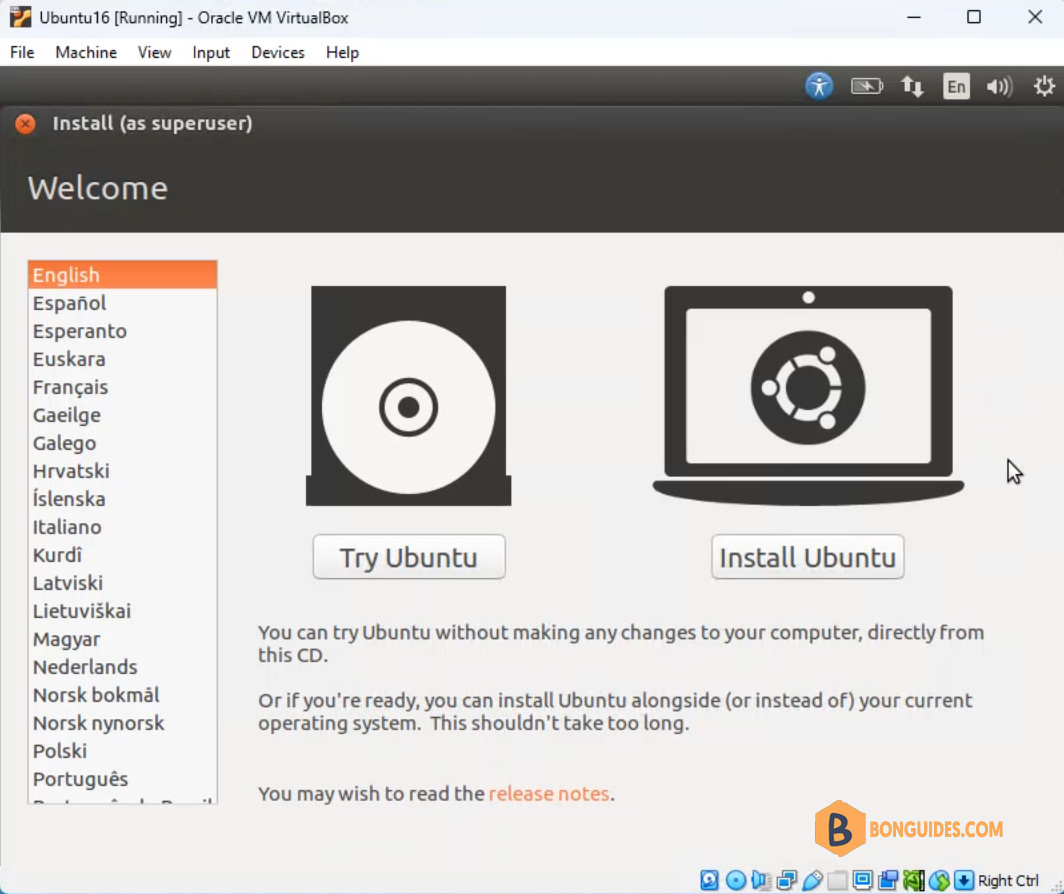Select Magyar in the language list

pyautogui.click(x=123, y=639)
